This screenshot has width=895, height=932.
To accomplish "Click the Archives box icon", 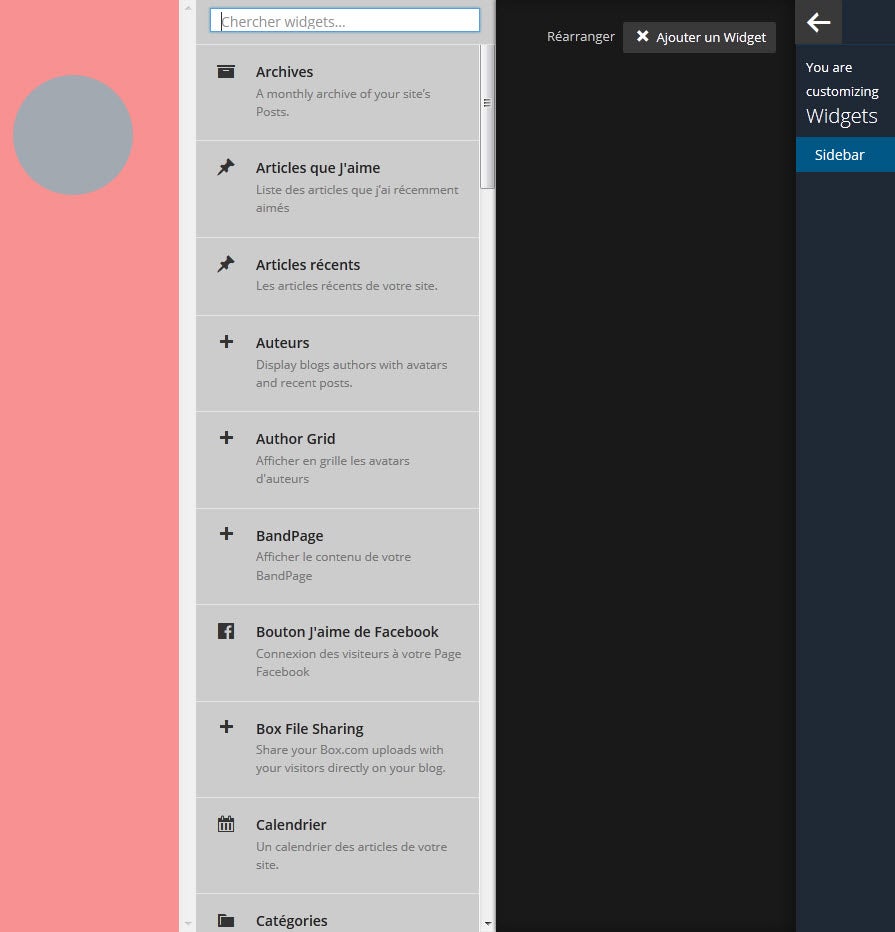I will pyautogui.click(x=226, y=72).
